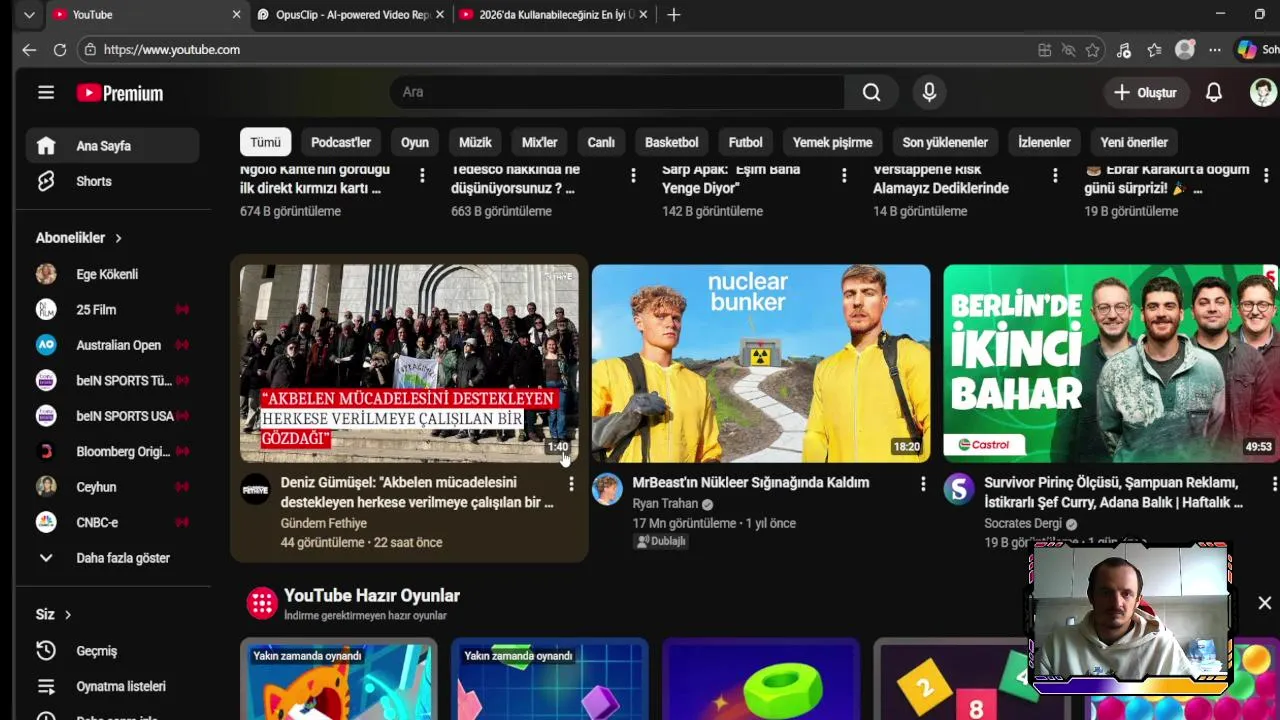Go back with browser back arrow
The image size is (1280, 720).
[x=29, y=50]
